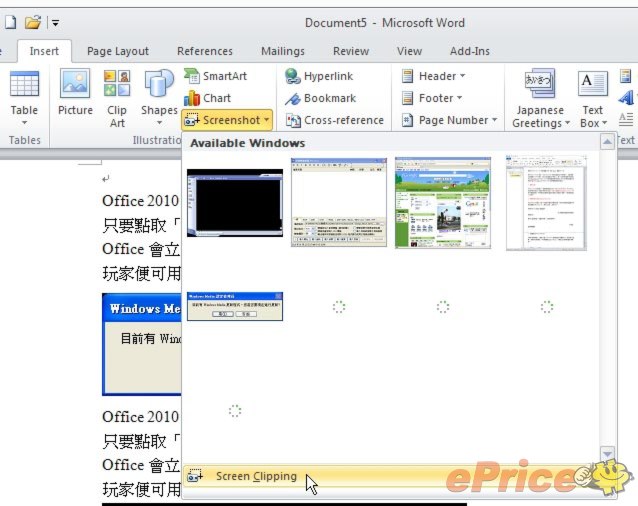This screenshot has height=506, width=638.
Task: Select the green web browser window thumbnail
Action: click(443, 202)
